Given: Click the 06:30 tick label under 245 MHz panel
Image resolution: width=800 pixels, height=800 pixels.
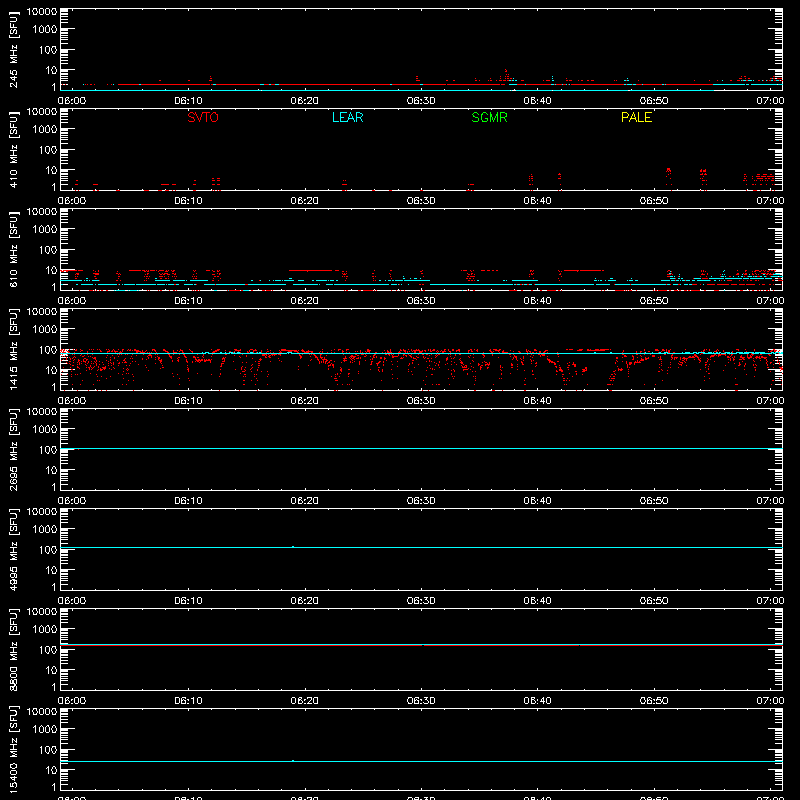Looking at the screenshot, I should [421, 101].
